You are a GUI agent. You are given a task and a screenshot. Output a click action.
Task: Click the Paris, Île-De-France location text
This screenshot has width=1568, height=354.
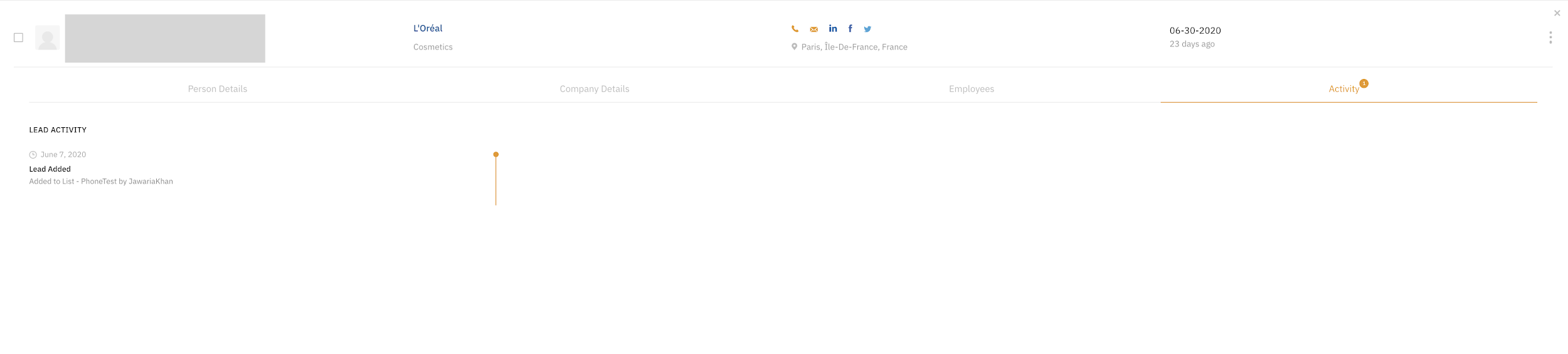[854, 47]
